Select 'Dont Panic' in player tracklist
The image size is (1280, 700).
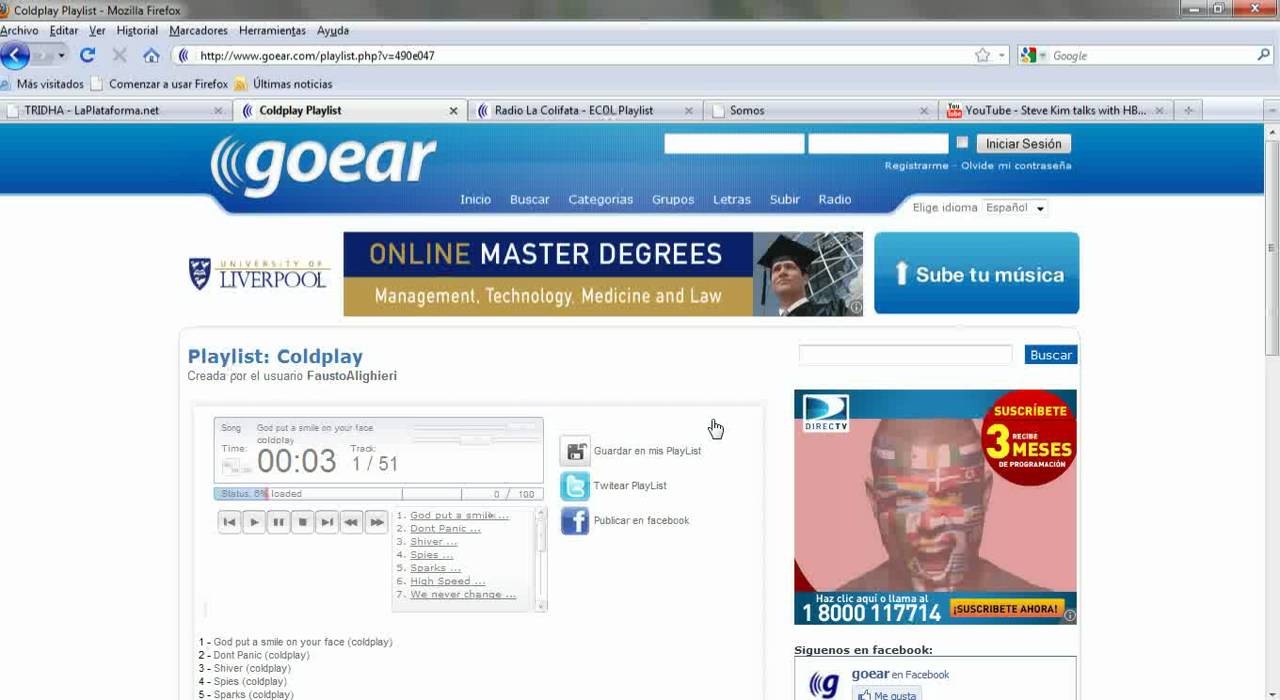click(445, 529)
